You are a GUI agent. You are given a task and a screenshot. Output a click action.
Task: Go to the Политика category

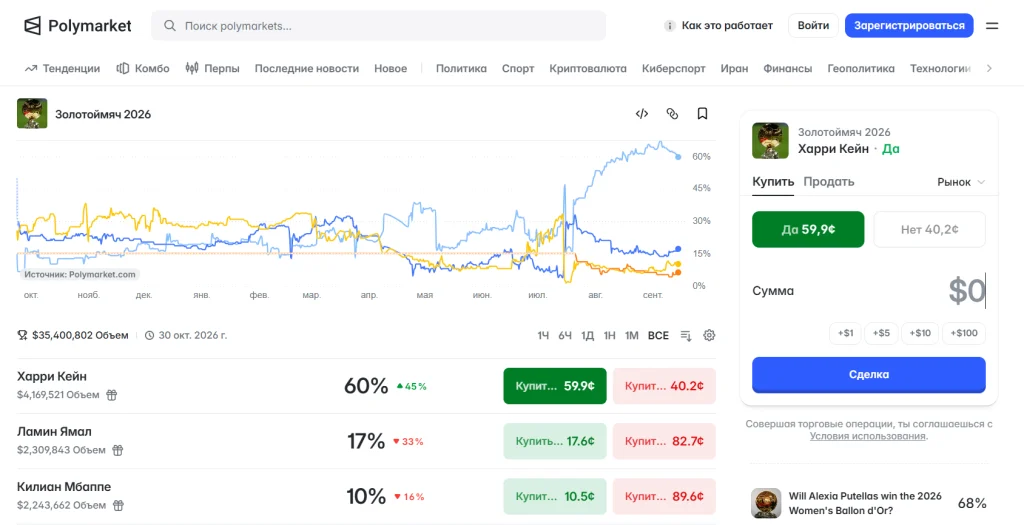coord(461,69)
